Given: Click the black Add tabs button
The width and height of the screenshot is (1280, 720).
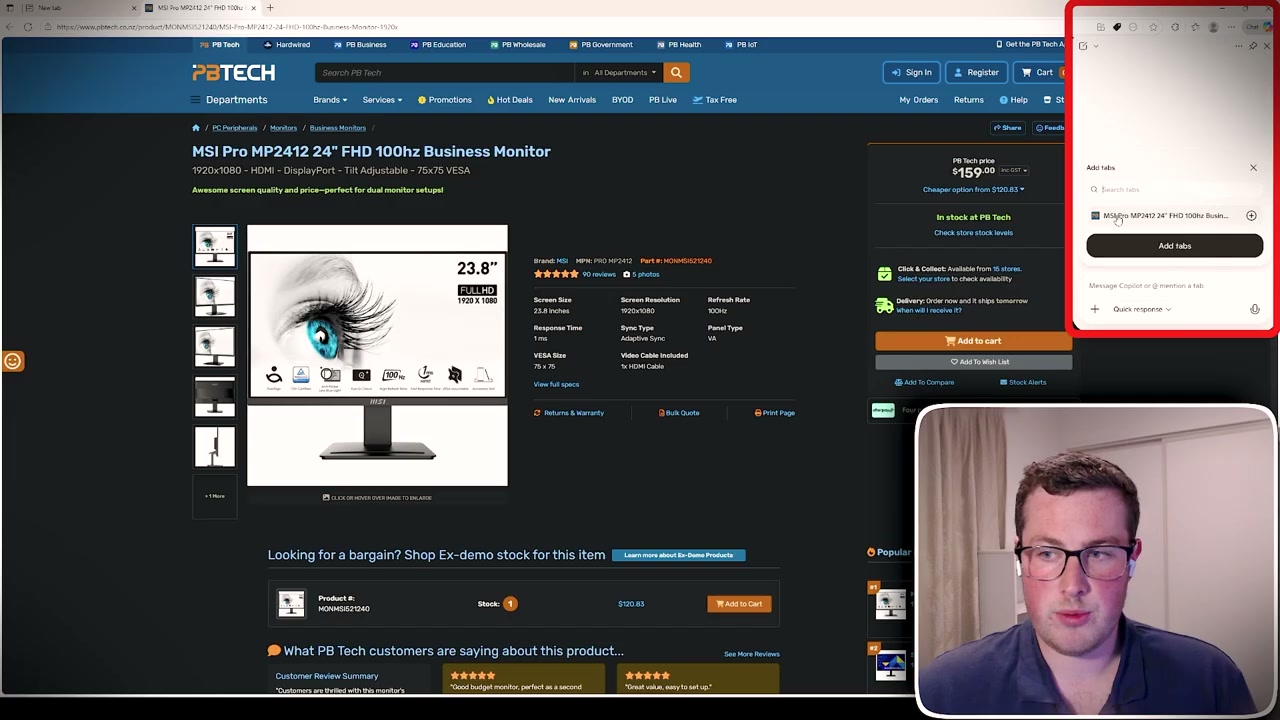Looking at the screenshot, I should pyautogui.click(x=1175, y=246).
